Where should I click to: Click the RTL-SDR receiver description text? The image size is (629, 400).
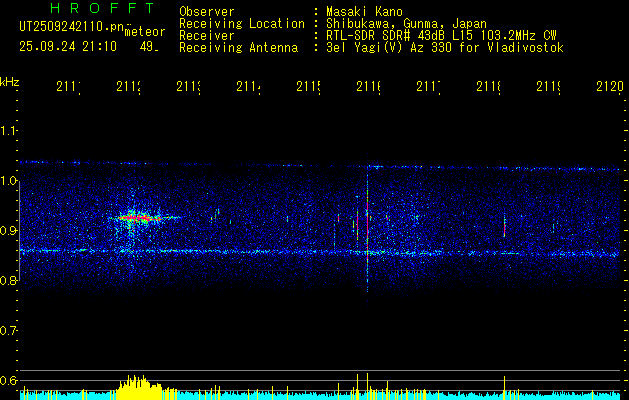[441, 36]
